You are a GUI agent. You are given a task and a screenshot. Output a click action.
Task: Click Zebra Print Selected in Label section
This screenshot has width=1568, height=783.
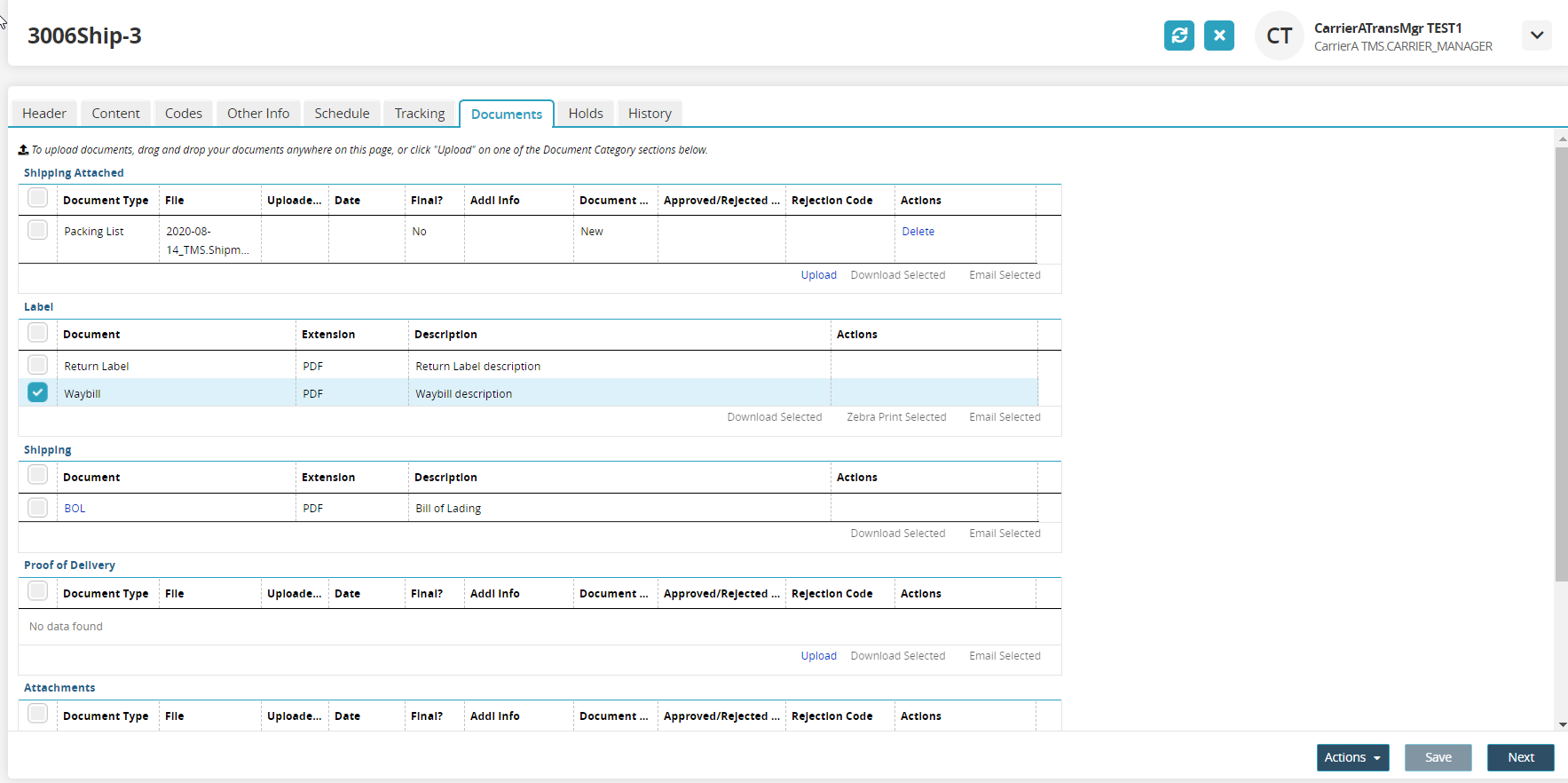896,417
